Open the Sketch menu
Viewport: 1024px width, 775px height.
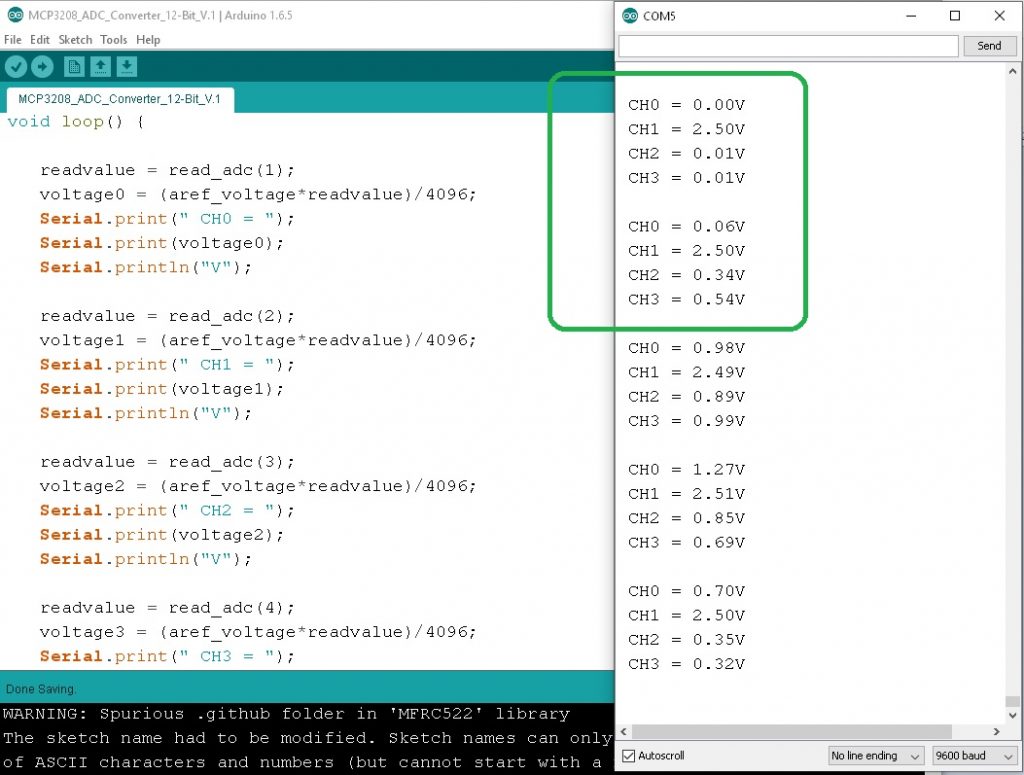point(75,40)
